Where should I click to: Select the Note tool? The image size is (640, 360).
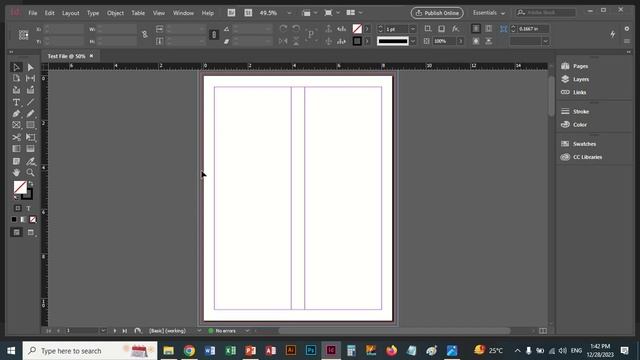point(16,162)
